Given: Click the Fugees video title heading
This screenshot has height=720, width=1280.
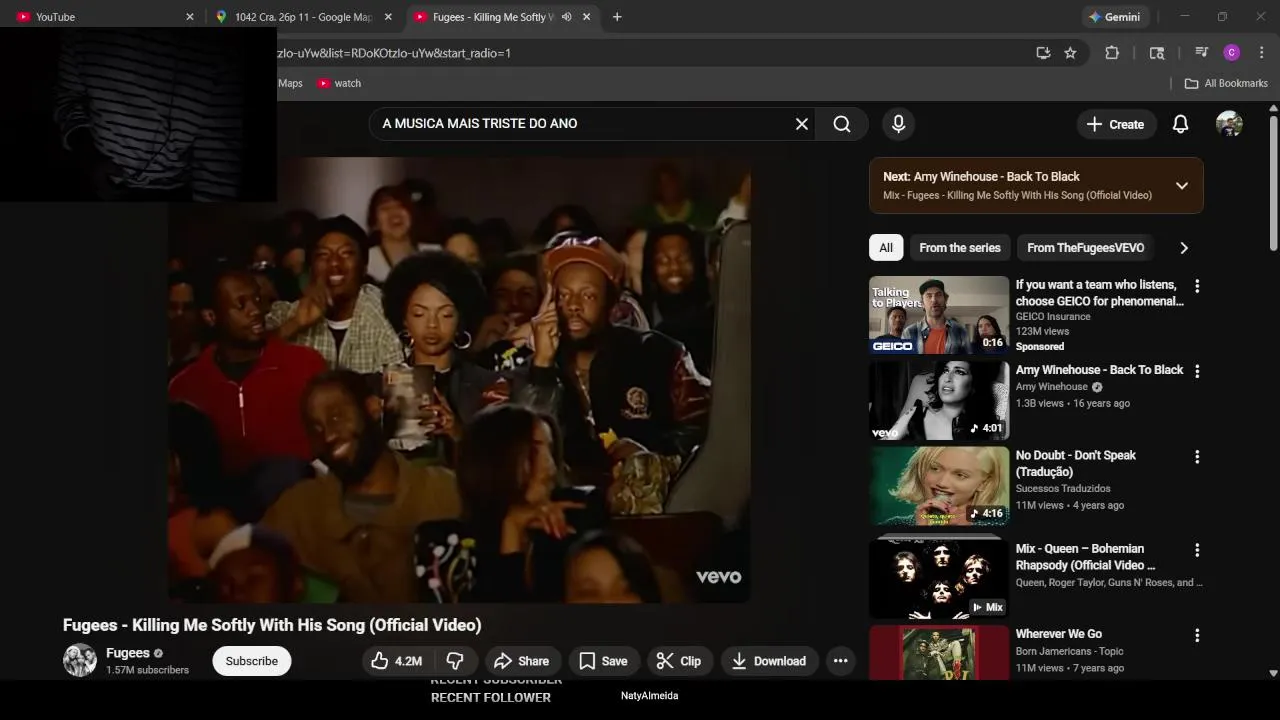Looking at the screenshot, I should point(272,625).
